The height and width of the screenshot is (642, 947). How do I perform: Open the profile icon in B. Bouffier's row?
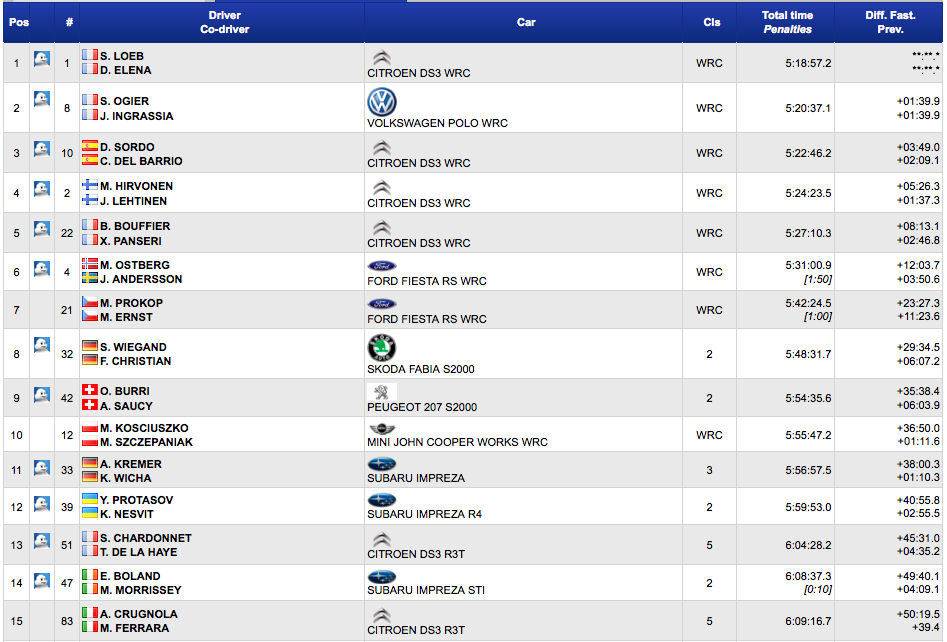coord(42,228)
